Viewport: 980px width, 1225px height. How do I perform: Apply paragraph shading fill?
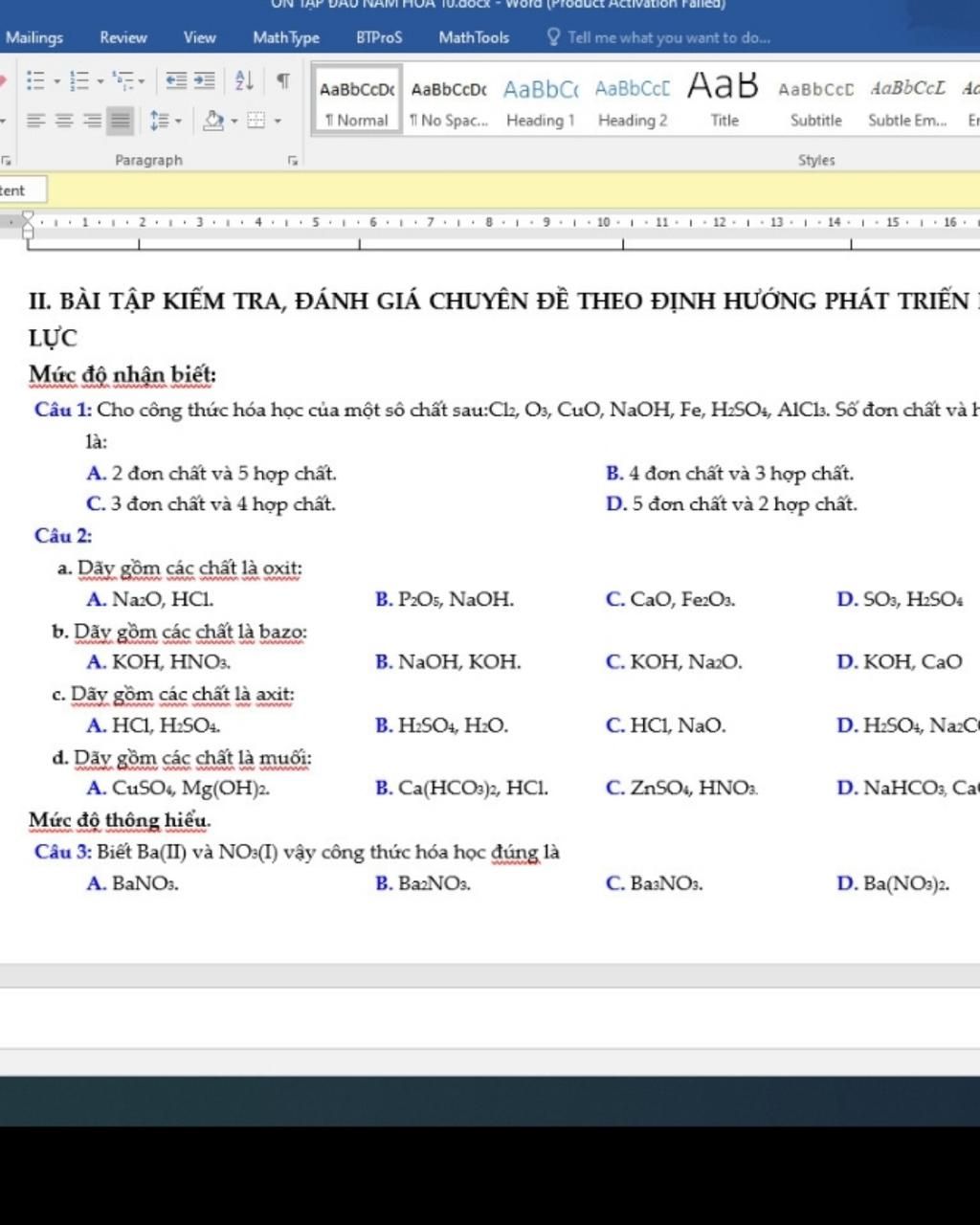pyautogui.click(x=213, y=121)
